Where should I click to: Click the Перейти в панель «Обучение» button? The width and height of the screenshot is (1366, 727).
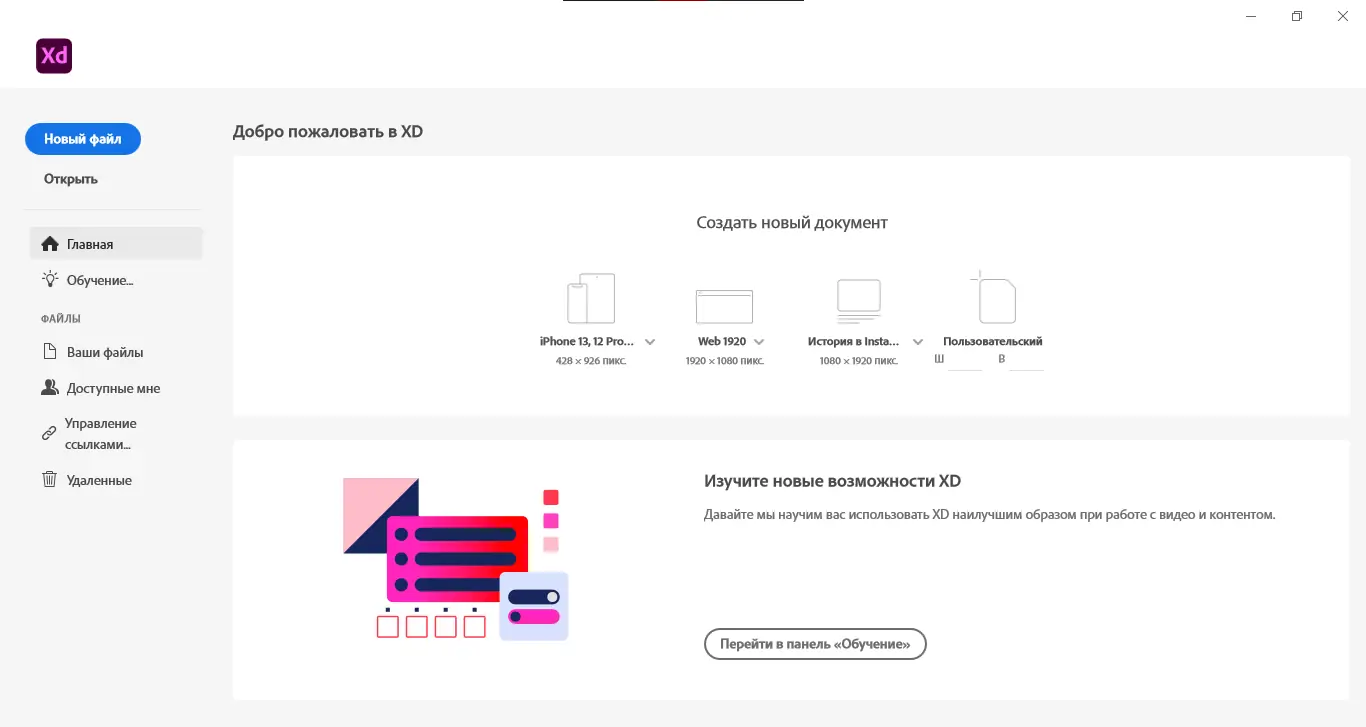[x=814, y=644]
